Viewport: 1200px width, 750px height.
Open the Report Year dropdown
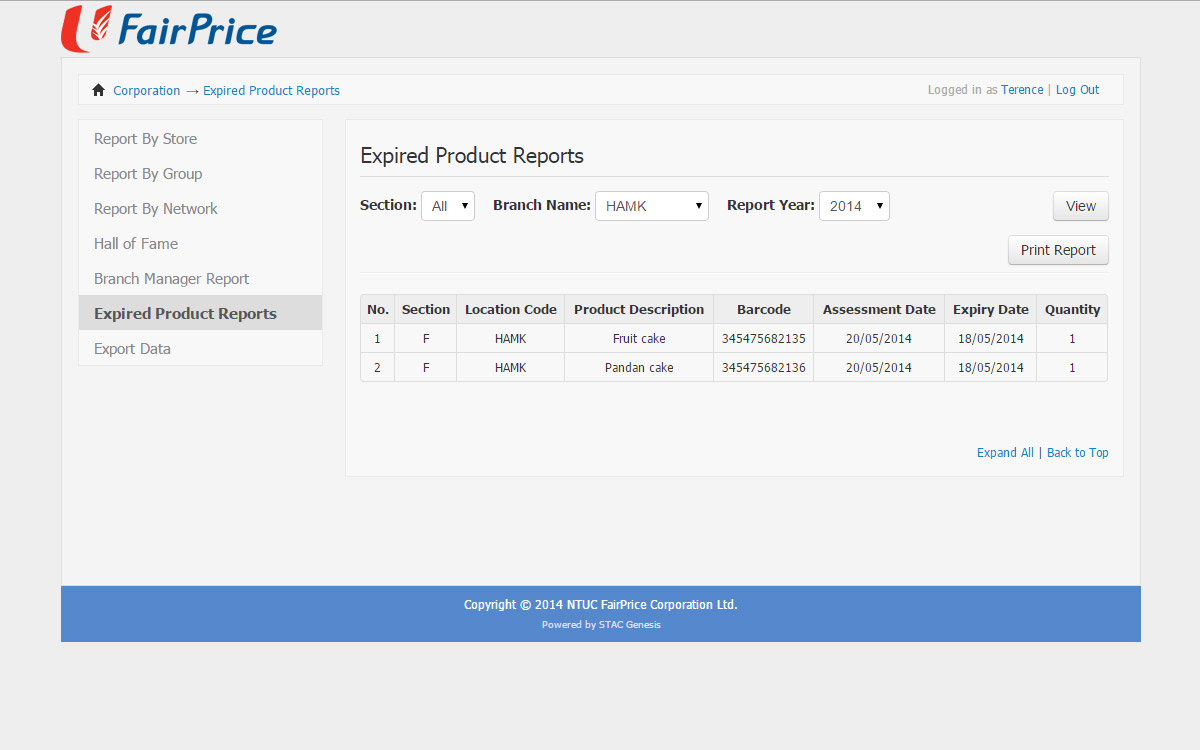click(854, 206)
